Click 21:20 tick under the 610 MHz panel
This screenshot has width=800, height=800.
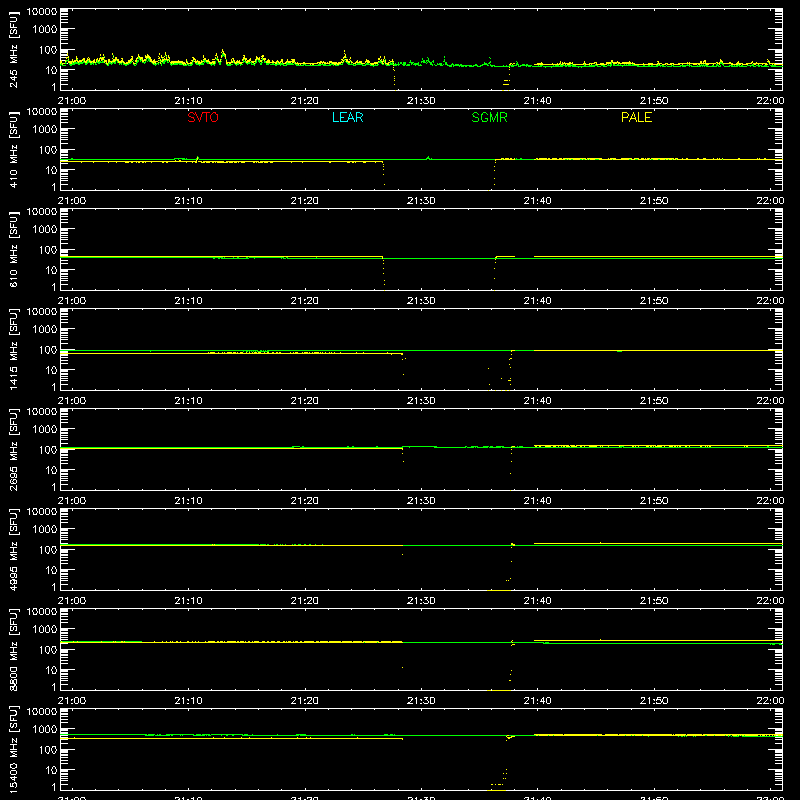click(305, 301)
